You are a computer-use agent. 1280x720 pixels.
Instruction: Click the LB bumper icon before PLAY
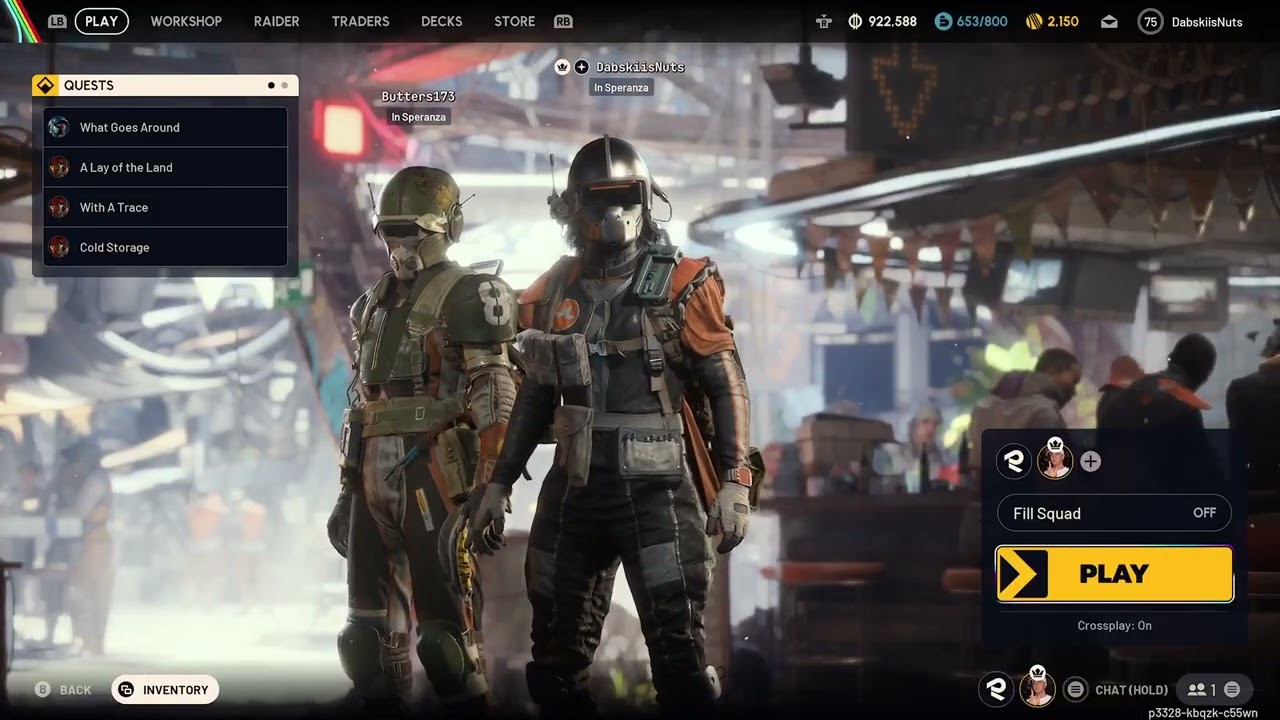tap(57, 21)
